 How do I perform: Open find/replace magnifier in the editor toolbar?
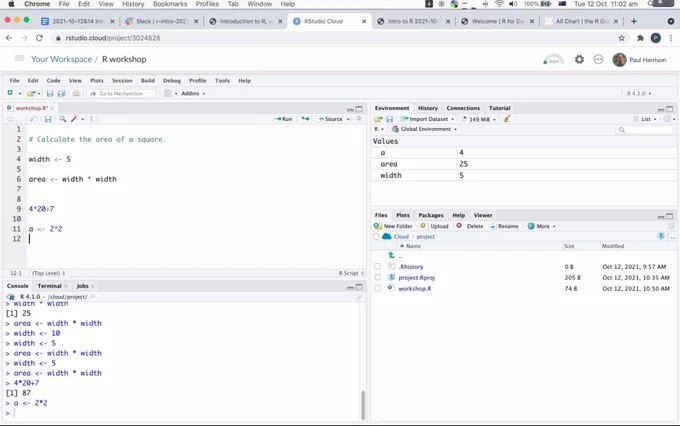coord(63,119)
